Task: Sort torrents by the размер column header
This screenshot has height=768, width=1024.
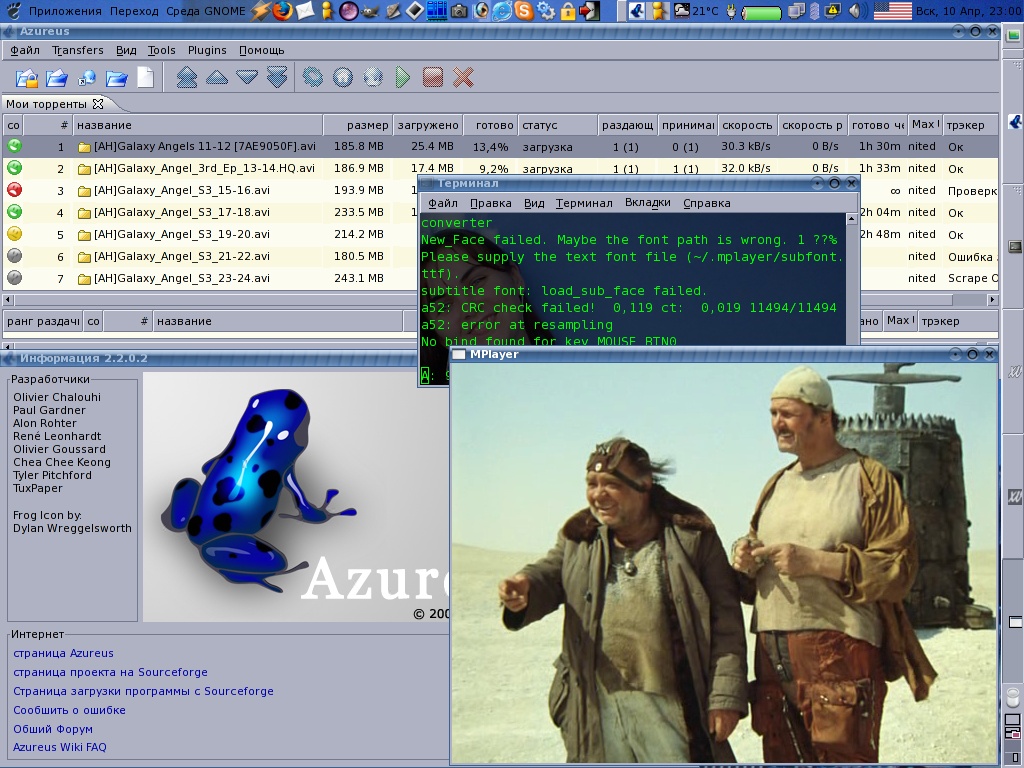Action: click(x=358, y=125)
